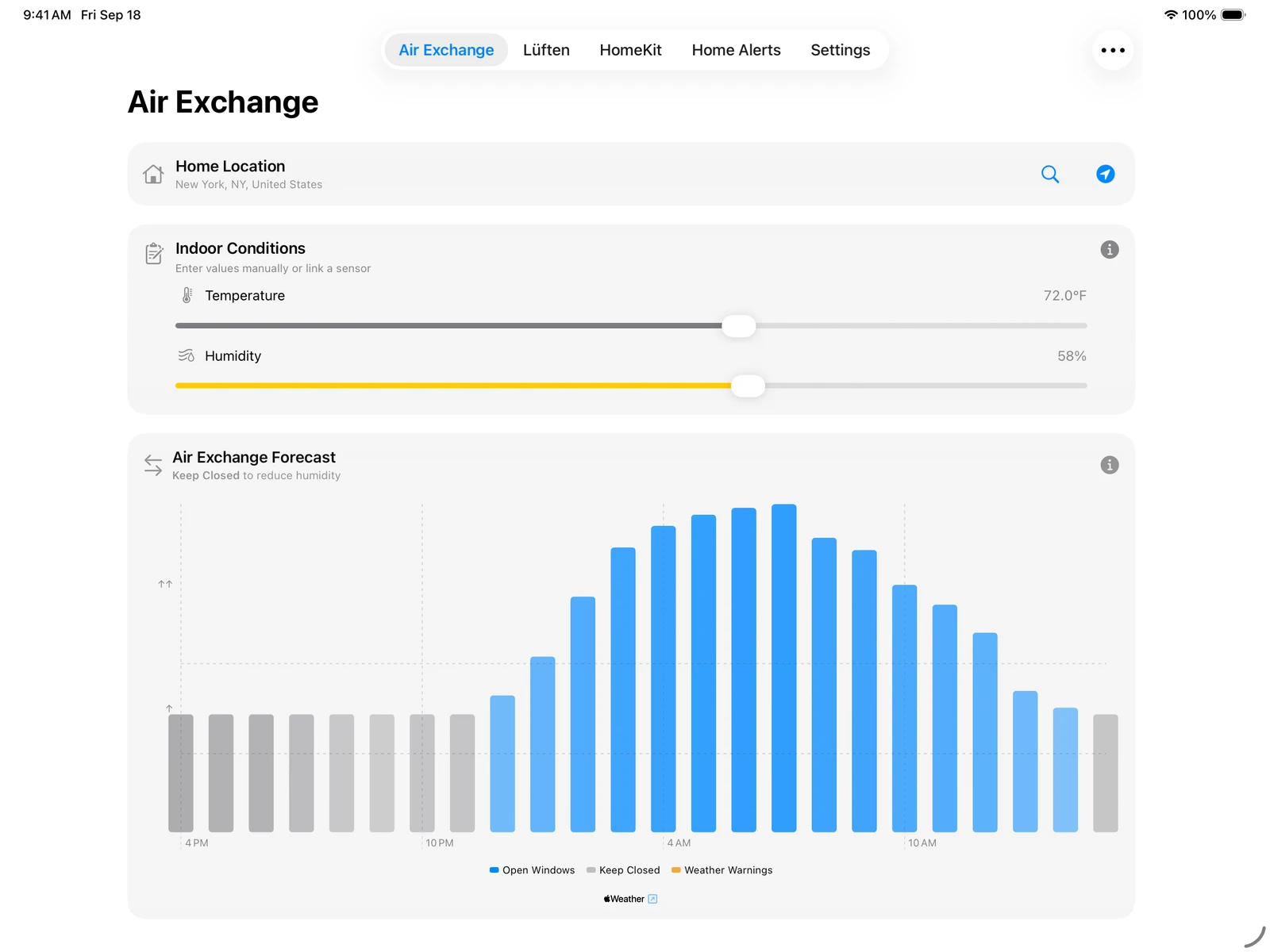Image resolution: width=1270 pixels, height=952 pixels.
Task: Click the double up-arrow axis marker
Action: tap(165, 584)
